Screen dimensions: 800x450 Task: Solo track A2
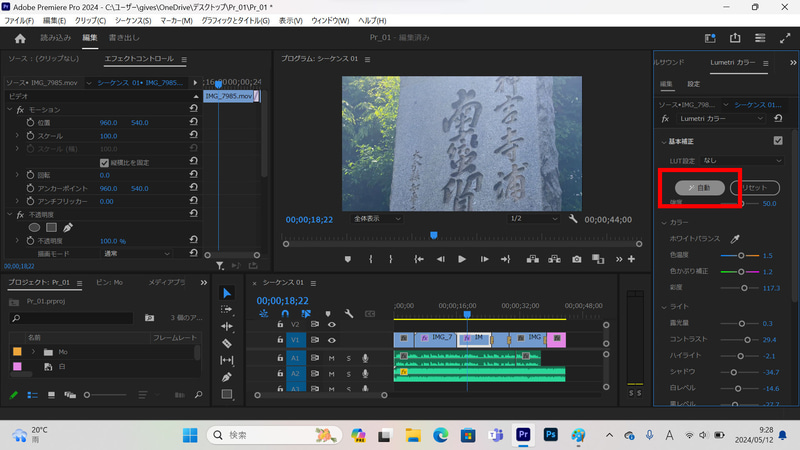(348, 374)
